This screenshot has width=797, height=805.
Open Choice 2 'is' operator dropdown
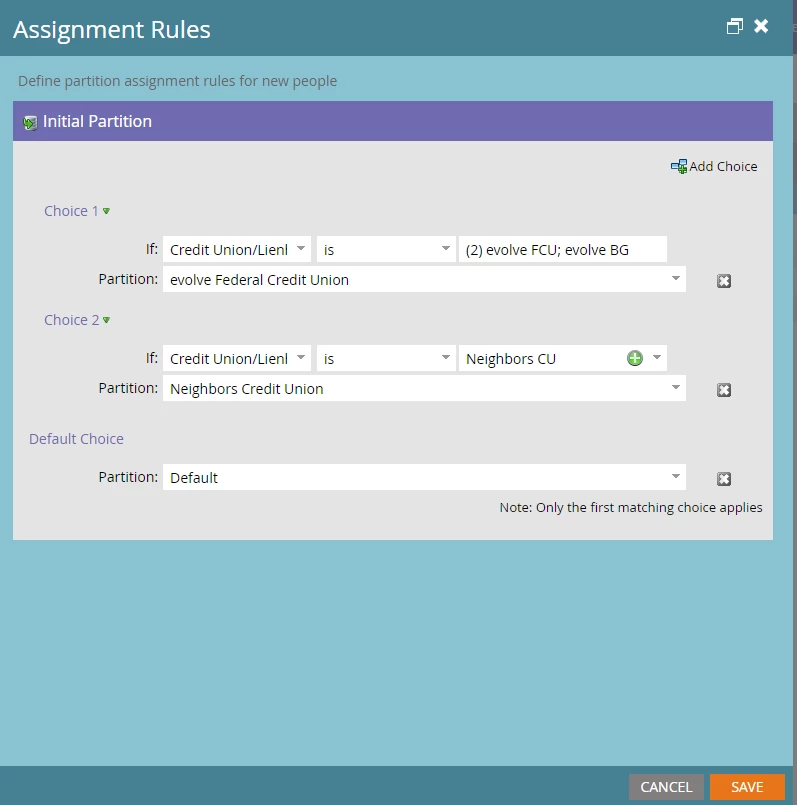click(445, 357)
